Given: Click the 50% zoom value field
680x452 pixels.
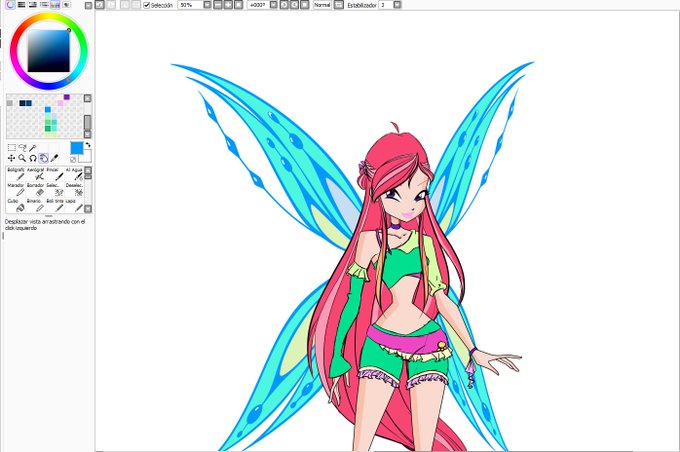Looking at the screenshot, I should coord(190,5).
